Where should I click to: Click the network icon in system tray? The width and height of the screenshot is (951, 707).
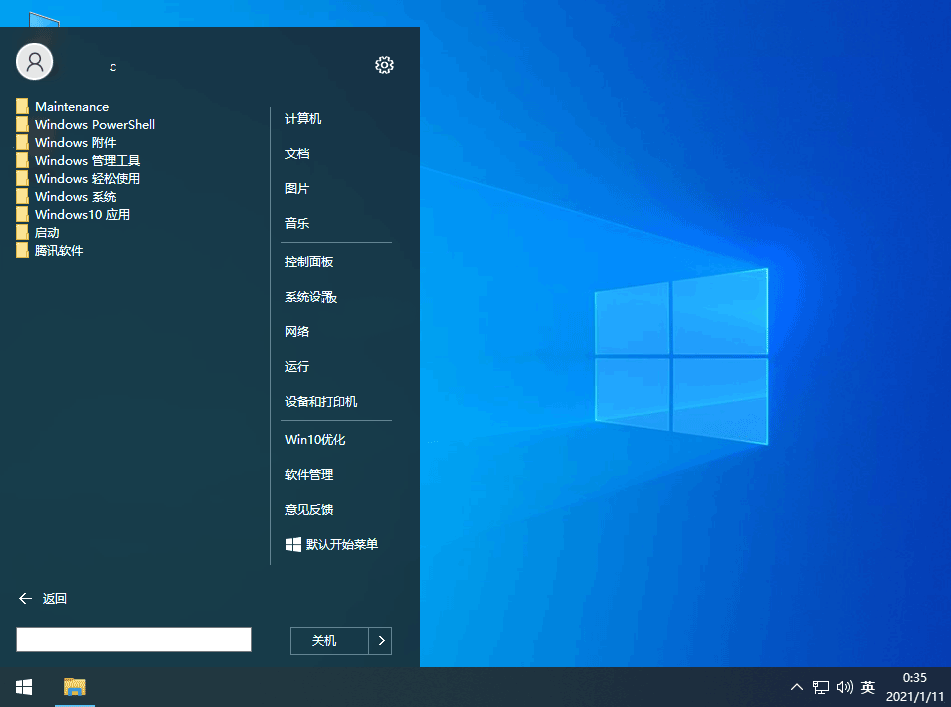click(821, 687)
